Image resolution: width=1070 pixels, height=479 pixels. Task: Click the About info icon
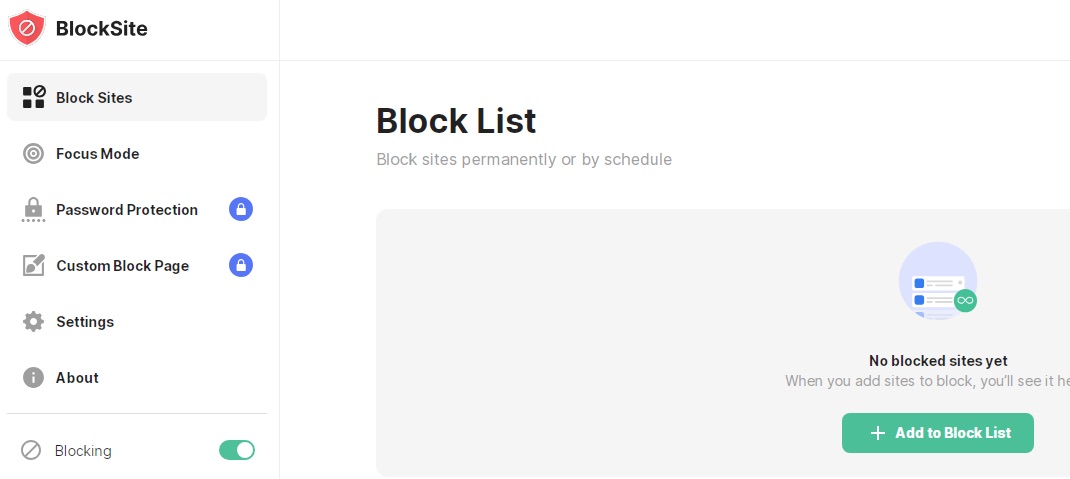click(33, 377)
